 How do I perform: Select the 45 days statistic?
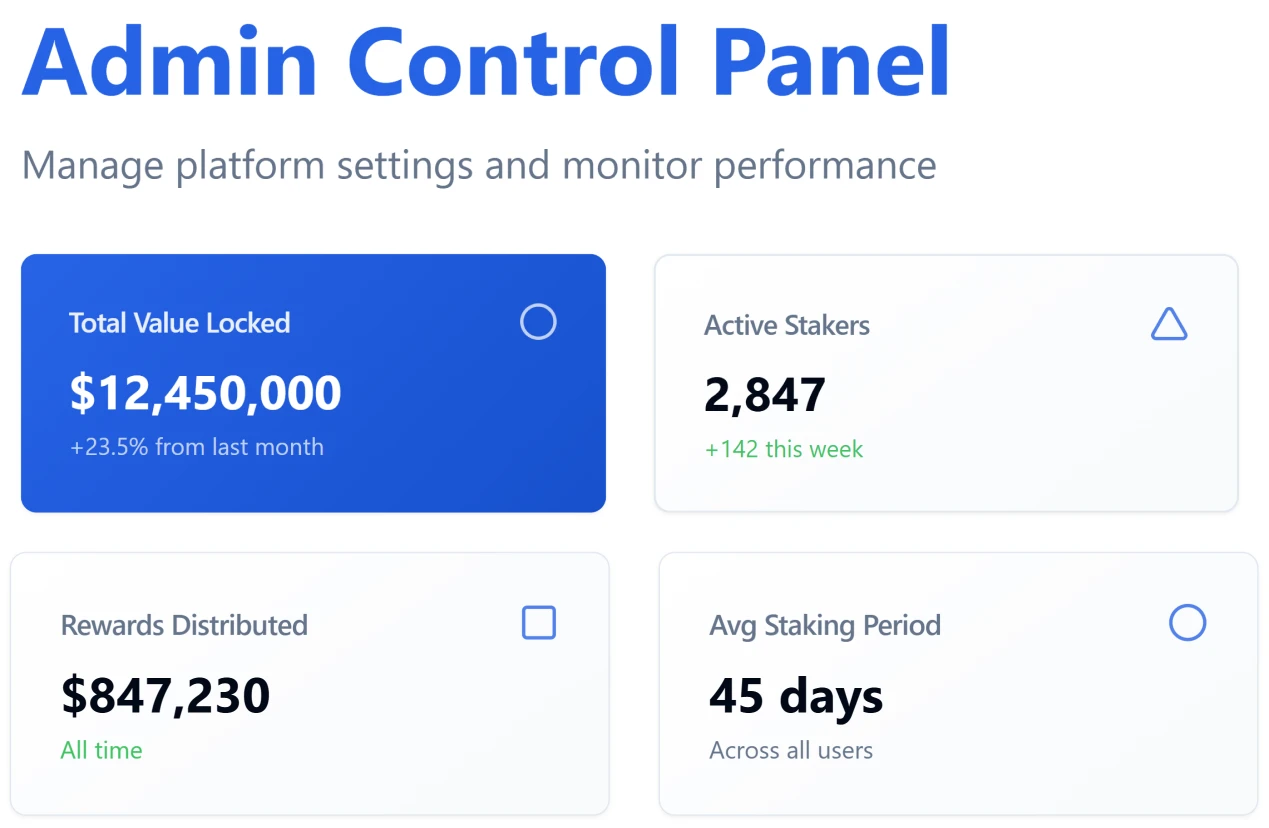(x=795, y=695)
